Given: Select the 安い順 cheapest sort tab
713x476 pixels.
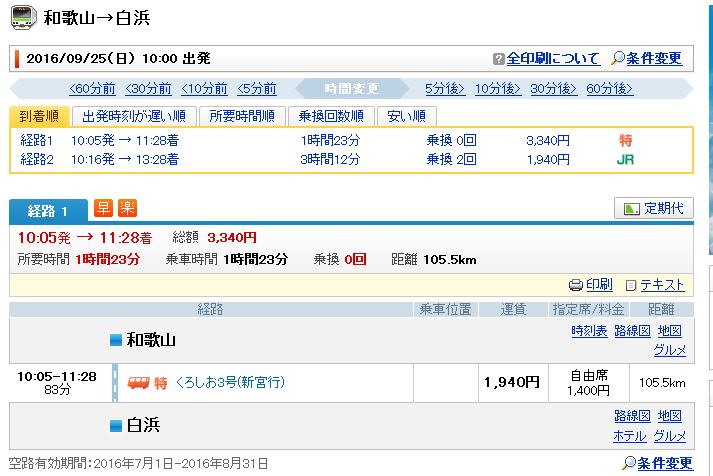Looking at the screenshot, I should (x=406, y=116).
